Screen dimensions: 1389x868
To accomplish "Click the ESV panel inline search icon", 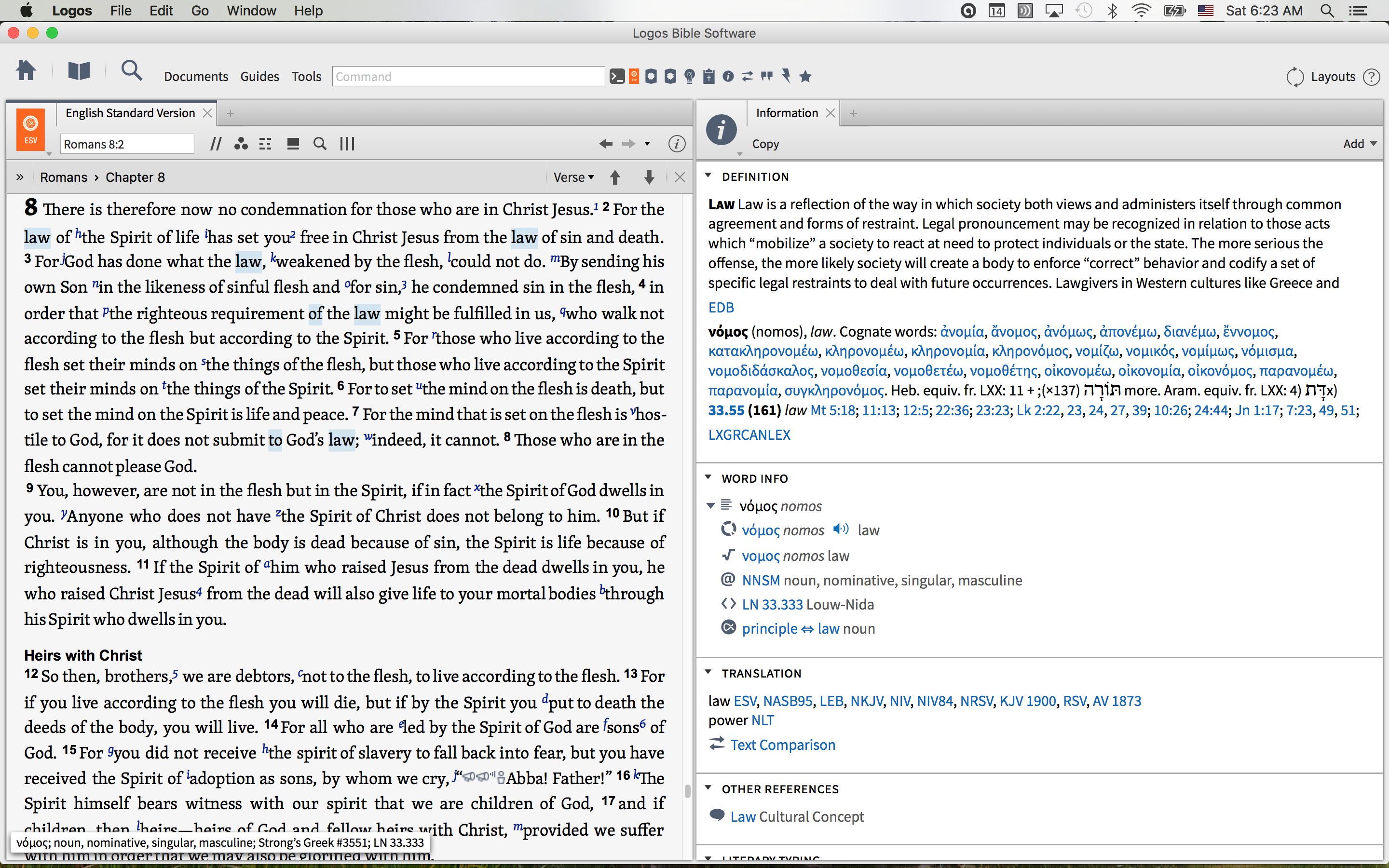I will 320,144.
